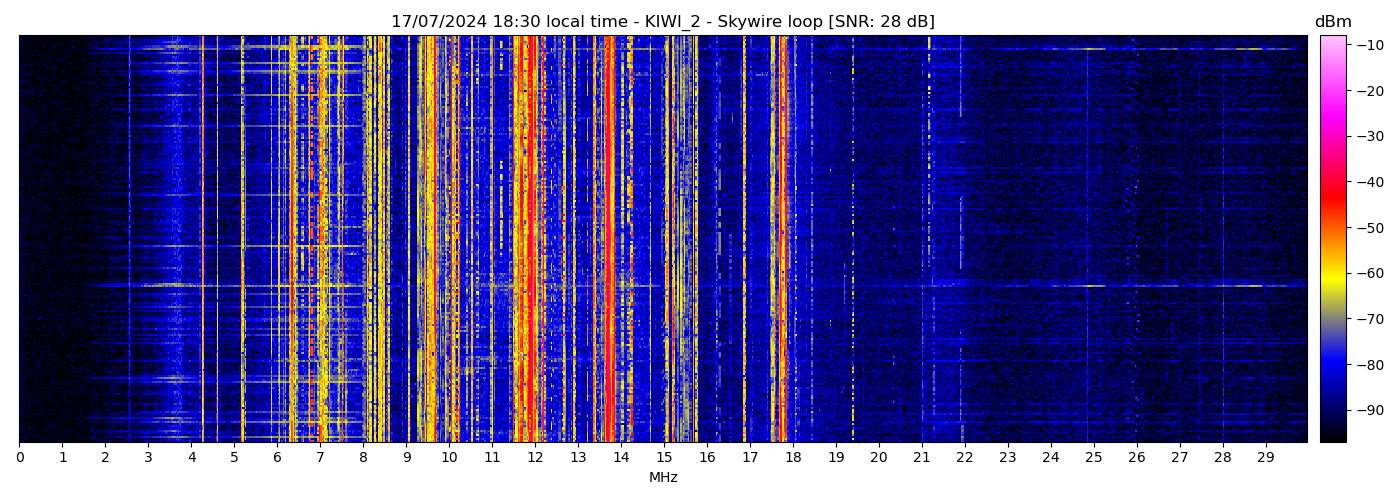Click the thin yellow line near 4.25 MHz
The height and width of the screenshot is (500, 1400).
pyautogui.click(x=202, y=250)
